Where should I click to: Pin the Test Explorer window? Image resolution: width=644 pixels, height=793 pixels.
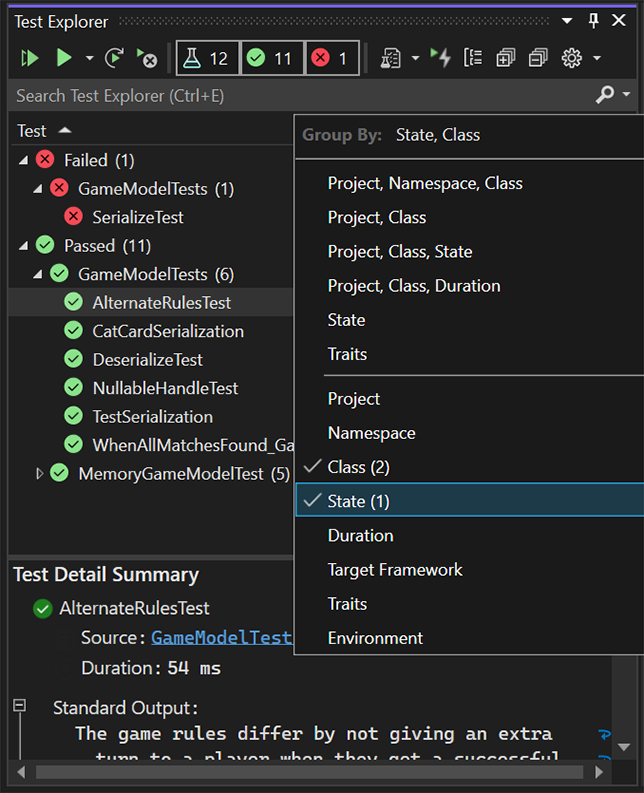point(593,21)
